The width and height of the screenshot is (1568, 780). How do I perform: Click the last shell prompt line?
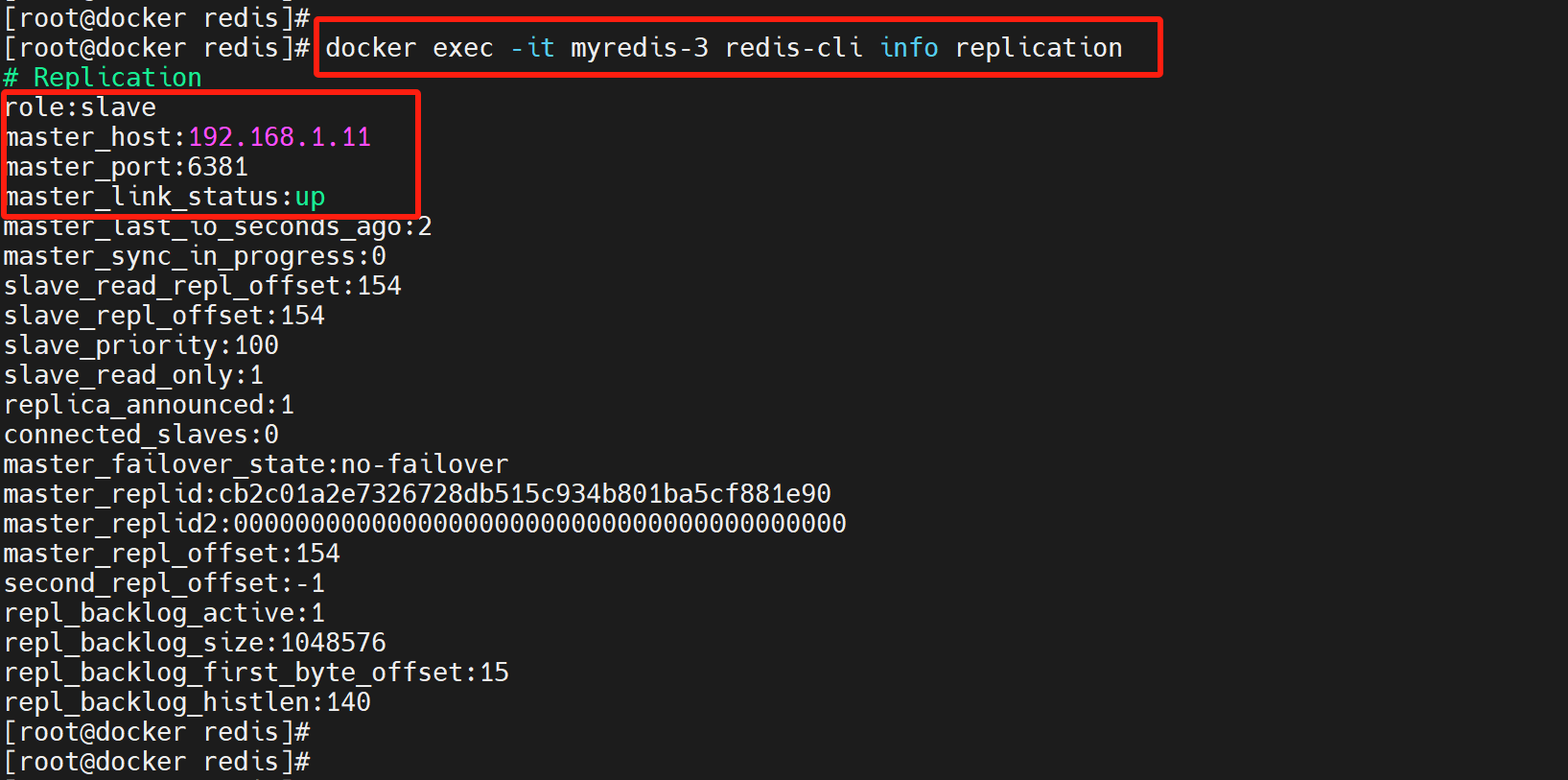pyautogui.click(x=157, y=763)
